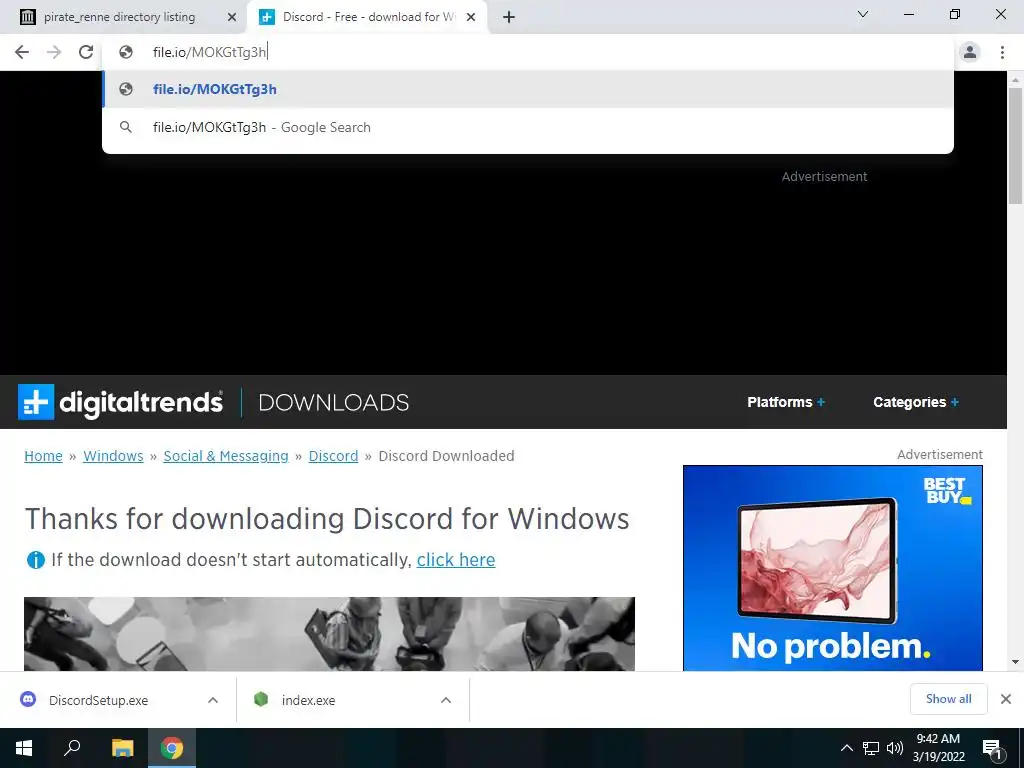
Task: Open the taskbar search
Action: point(72,748)
